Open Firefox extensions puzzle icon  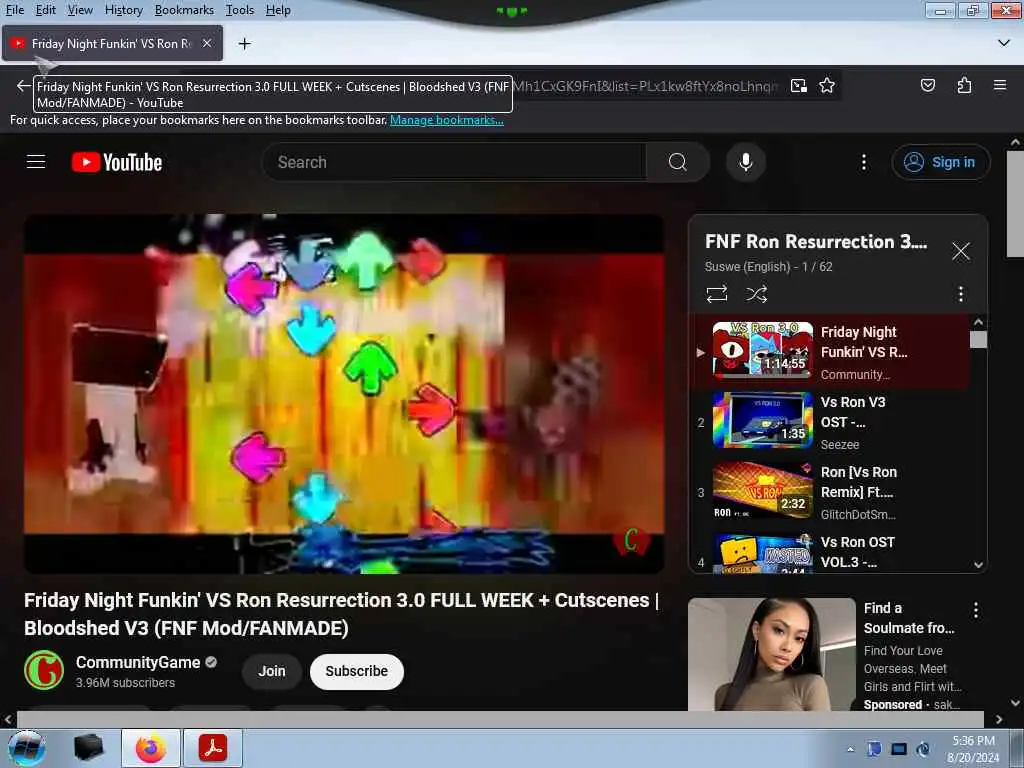[x=964, y=86]
